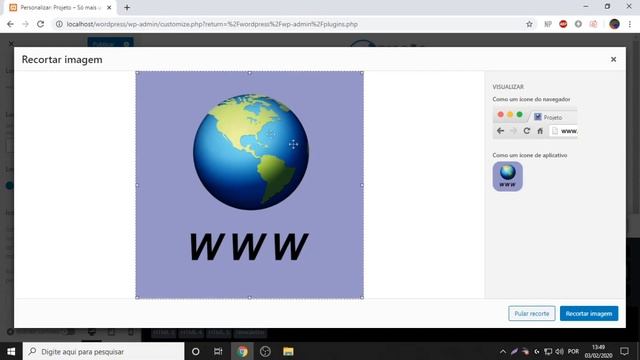Open Task View on the taskbar
The width and height of the screenshot is (640, 360).
(x=218, y=351)
